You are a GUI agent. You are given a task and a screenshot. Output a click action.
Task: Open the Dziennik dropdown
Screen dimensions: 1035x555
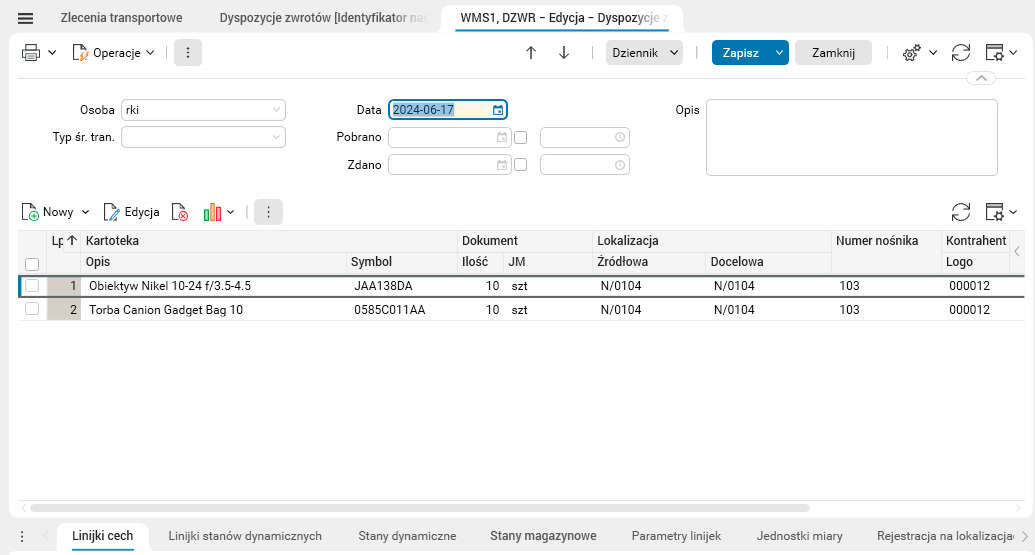[644, 53]
